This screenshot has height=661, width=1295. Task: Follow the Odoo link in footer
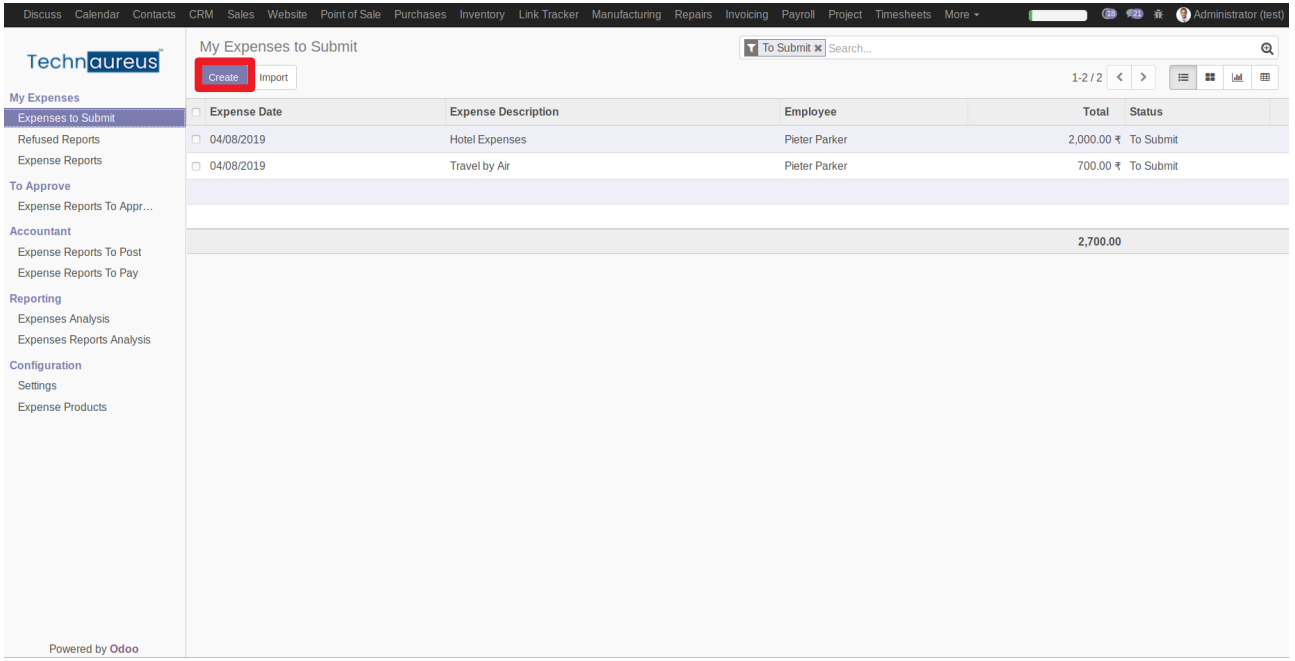pyautogui.click(x=124, y=649)
